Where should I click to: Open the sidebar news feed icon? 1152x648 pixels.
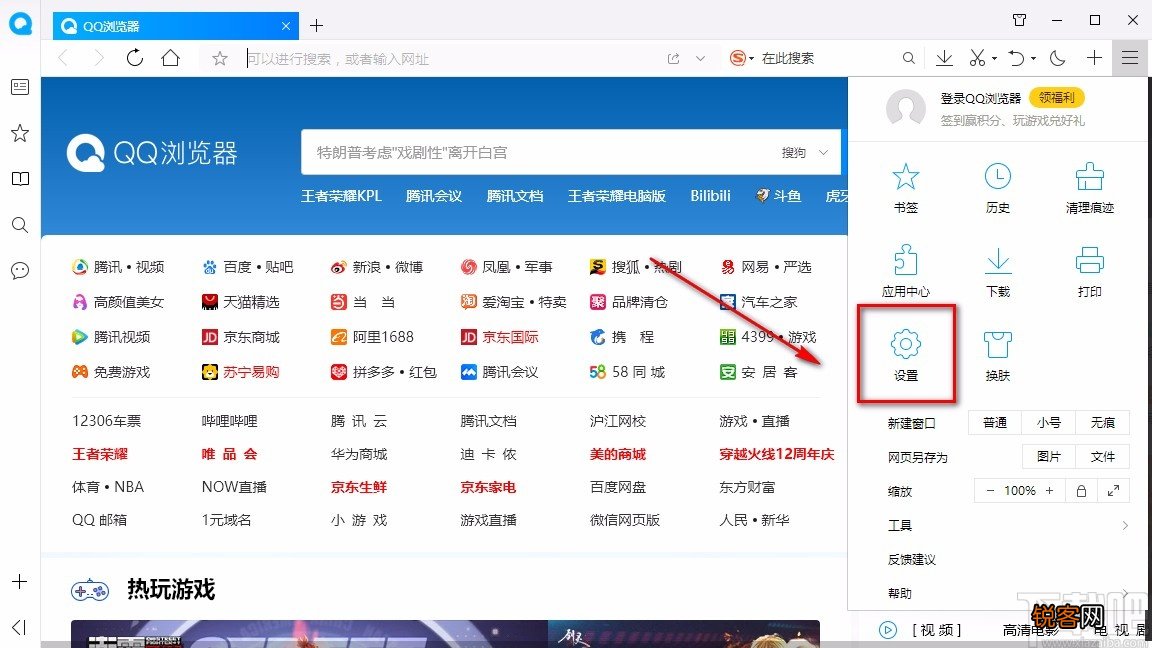coord(20,87)
